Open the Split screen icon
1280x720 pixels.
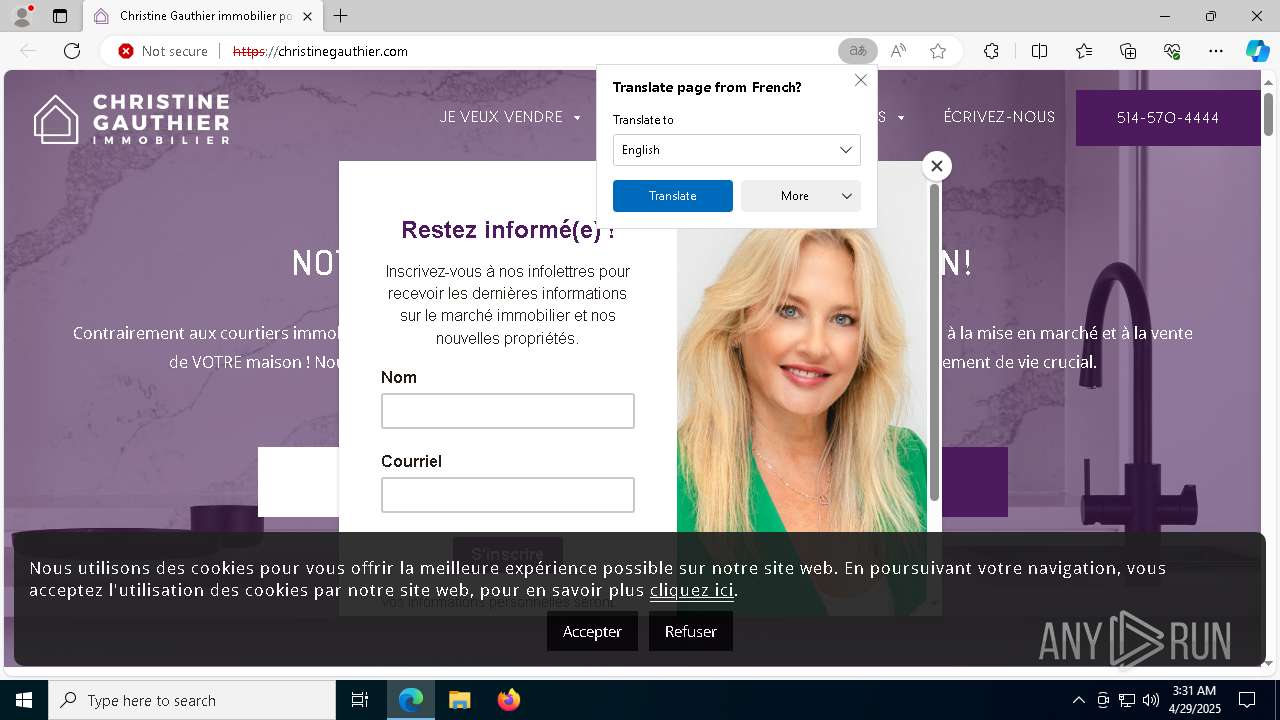coord(1039,51)
